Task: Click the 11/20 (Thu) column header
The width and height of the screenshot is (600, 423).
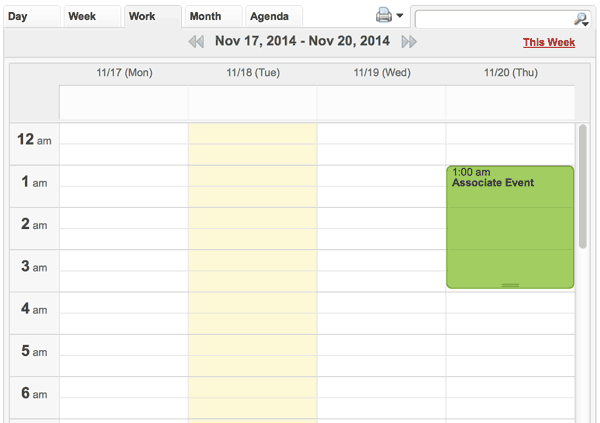Action: (x=511, y=73)
